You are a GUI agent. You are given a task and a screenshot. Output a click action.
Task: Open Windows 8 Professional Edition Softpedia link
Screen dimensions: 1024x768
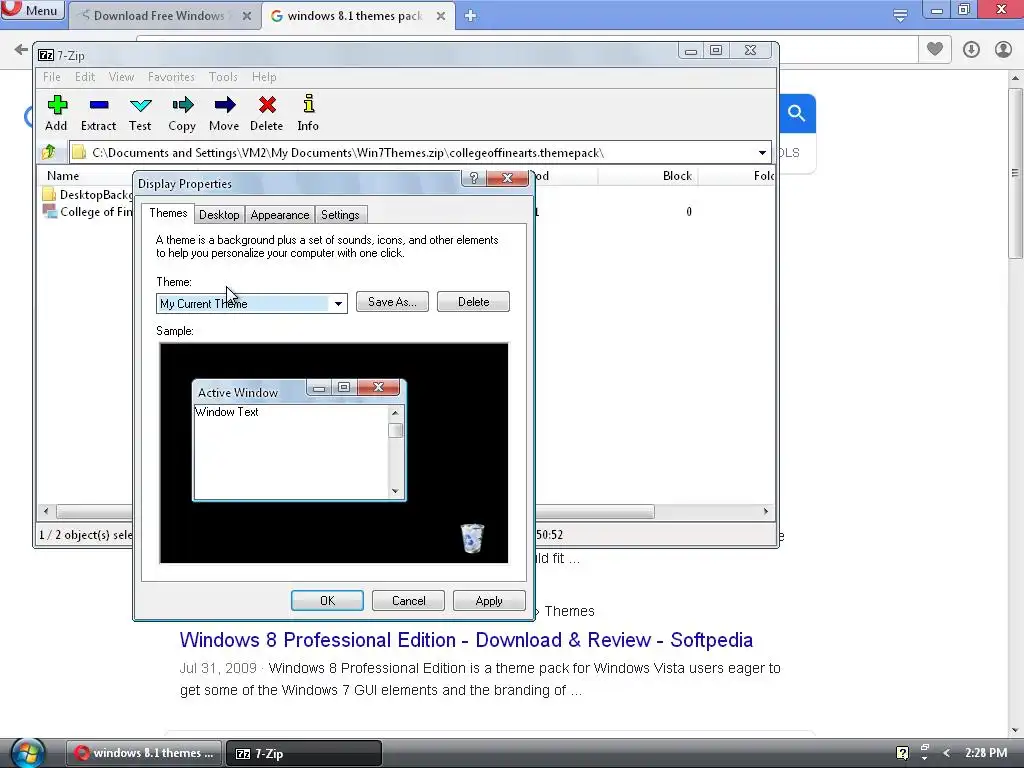point(466,640)
